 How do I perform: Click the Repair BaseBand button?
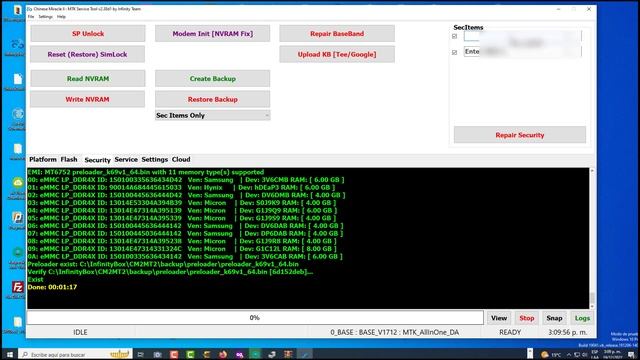tap(337, 33)
